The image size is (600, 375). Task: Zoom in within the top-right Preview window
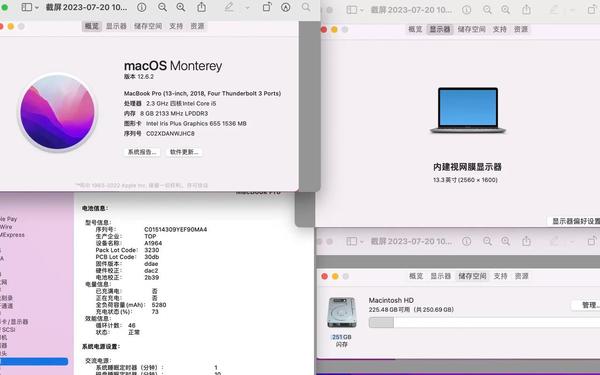(x=505, y=10)
